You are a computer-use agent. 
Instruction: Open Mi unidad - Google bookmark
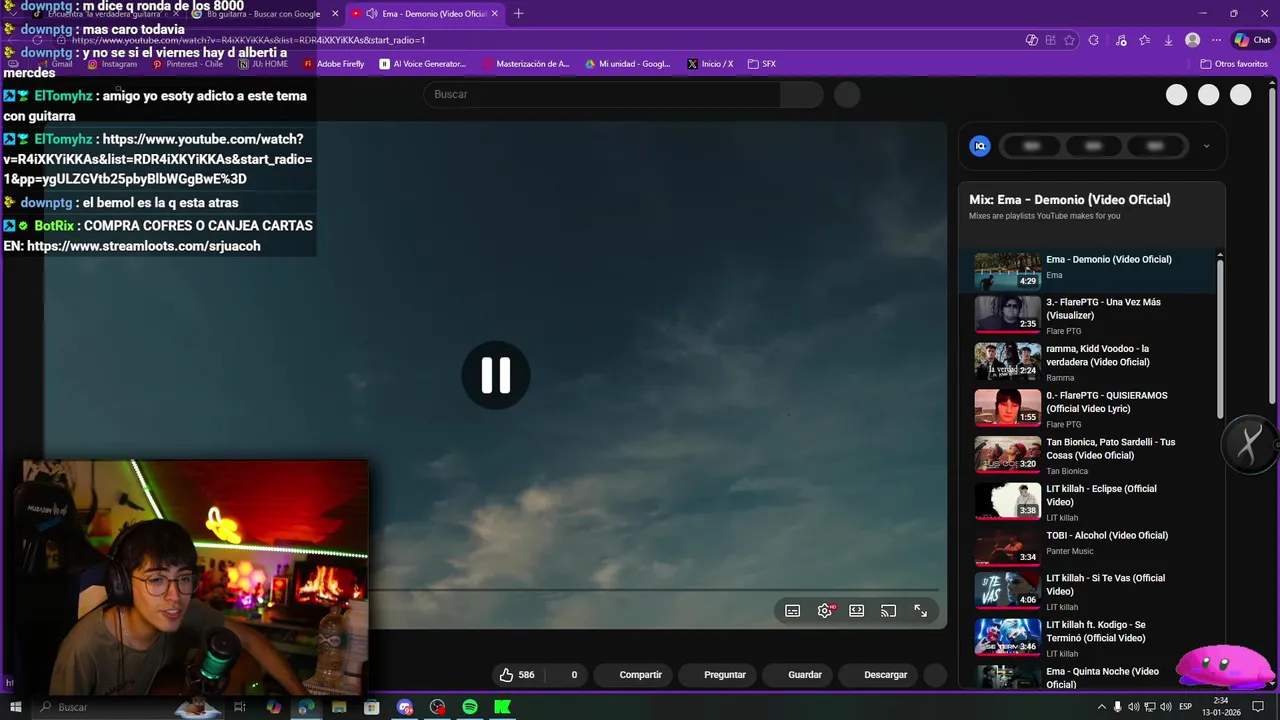click(x=628, y=64)
